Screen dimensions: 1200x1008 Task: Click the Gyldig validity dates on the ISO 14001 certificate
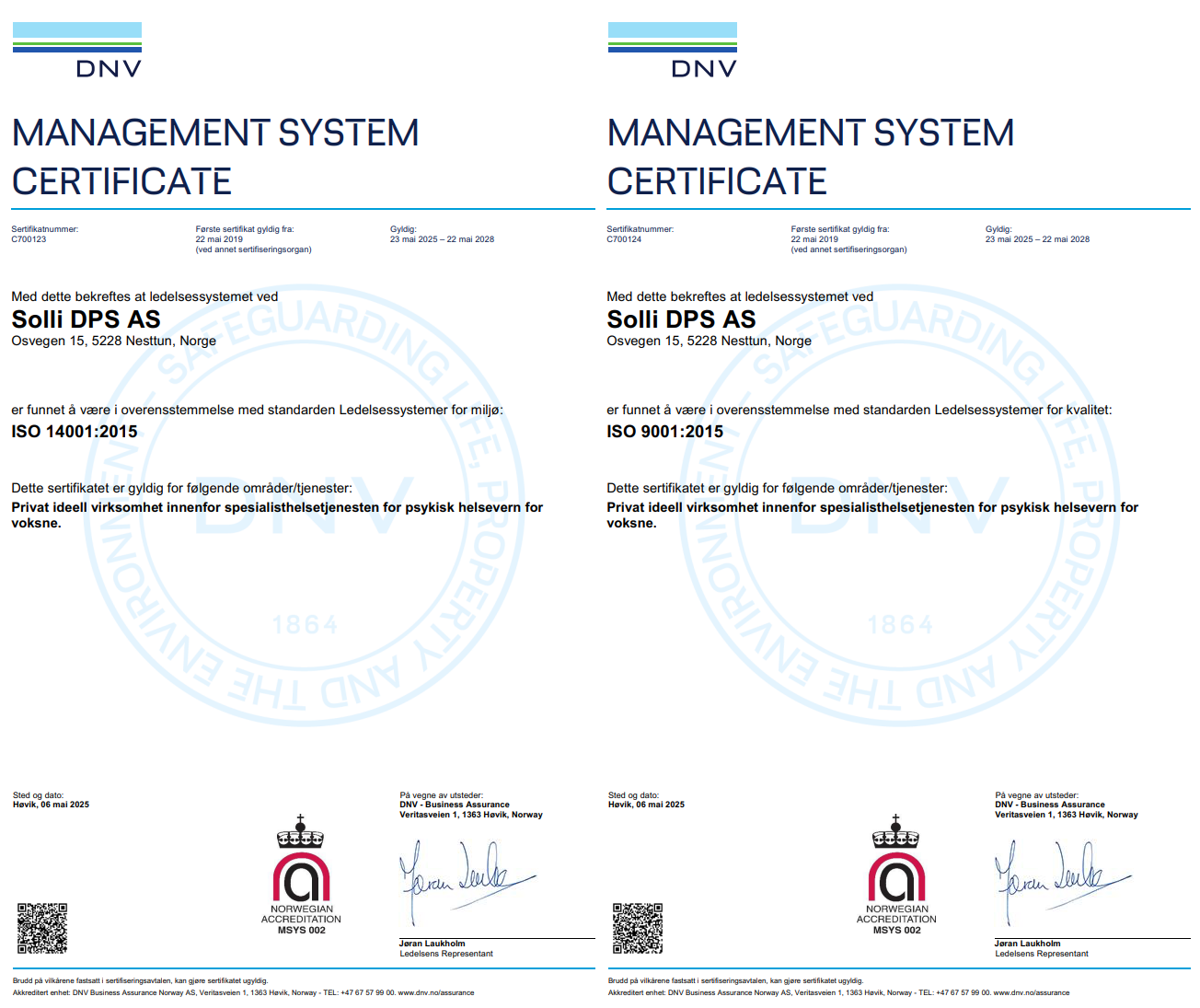click(442, 239)
